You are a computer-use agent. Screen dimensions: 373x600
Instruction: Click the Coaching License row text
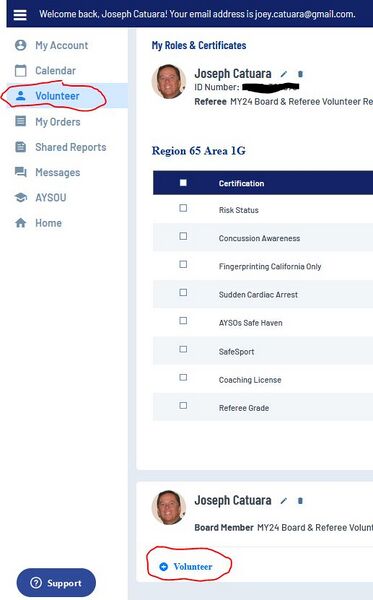click(x=250, y=380)
